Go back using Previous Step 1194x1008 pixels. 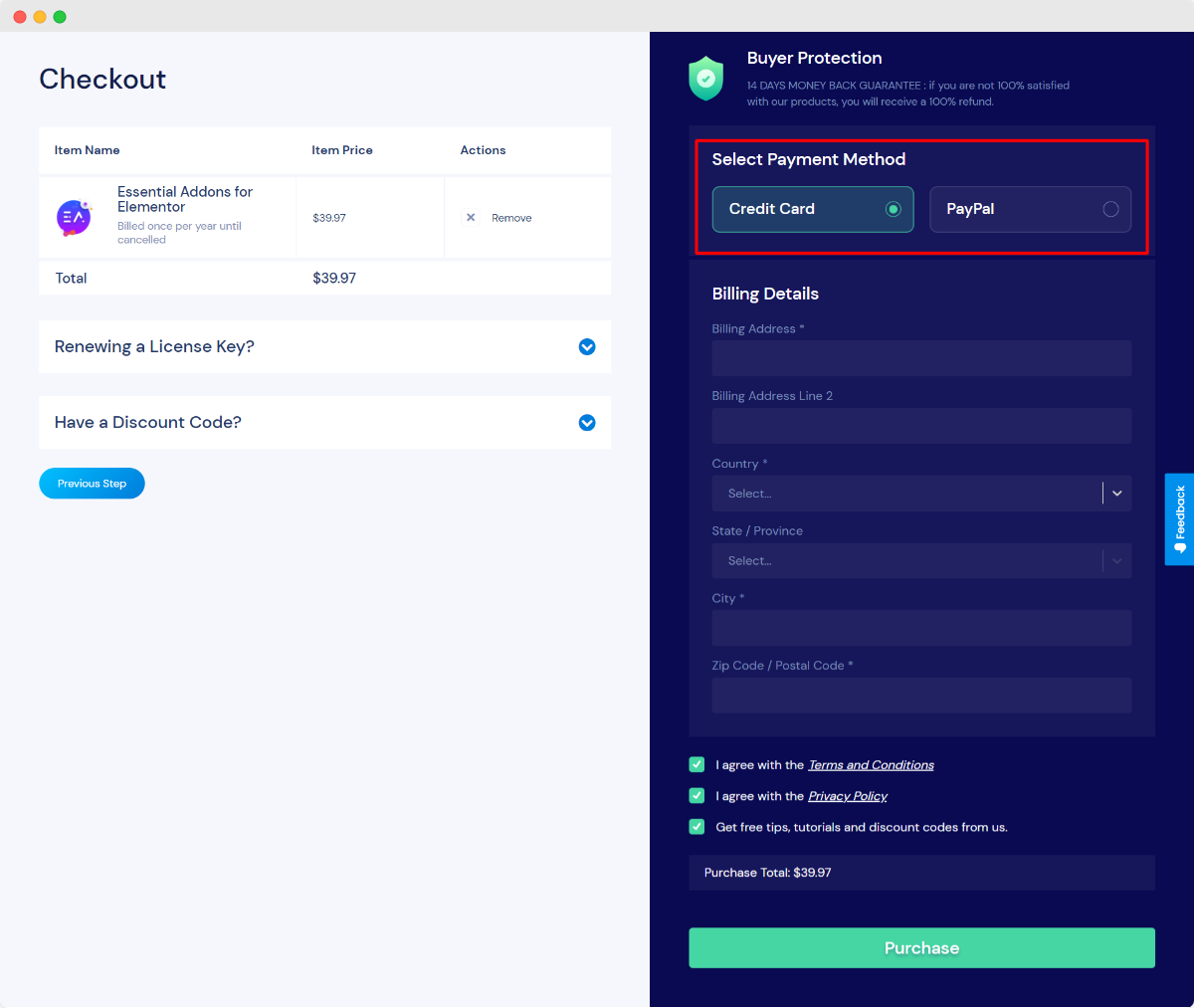92,483
